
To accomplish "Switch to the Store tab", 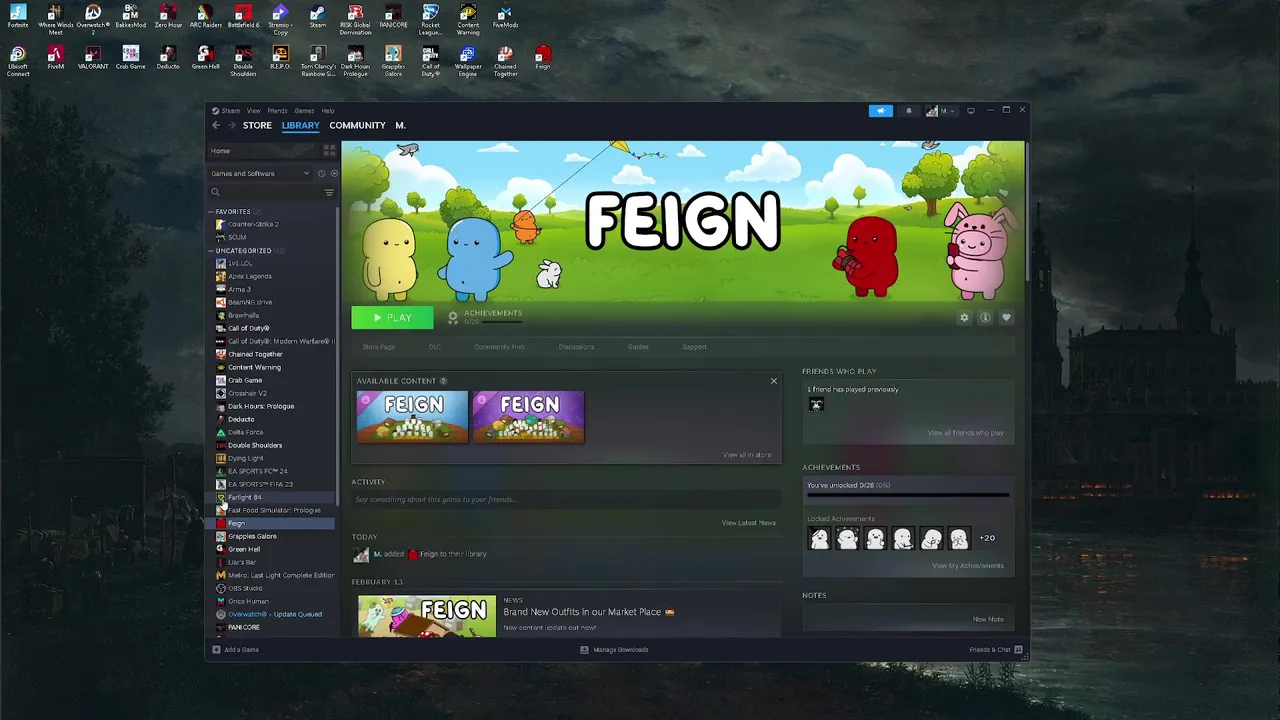I will (x=257, y=125).
